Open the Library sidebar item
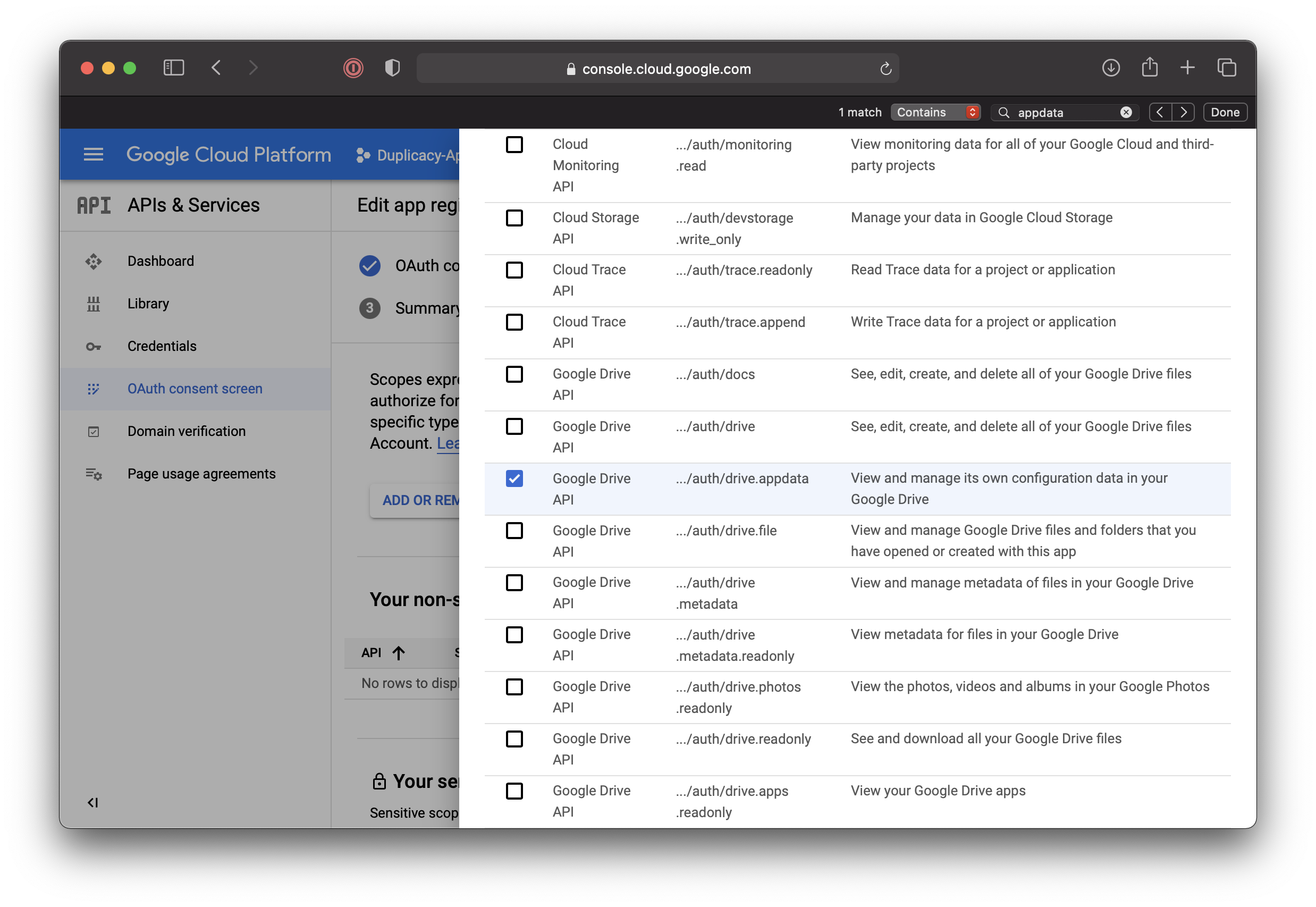This screenshot has height=907, width=1316. [x=148, y=304]
